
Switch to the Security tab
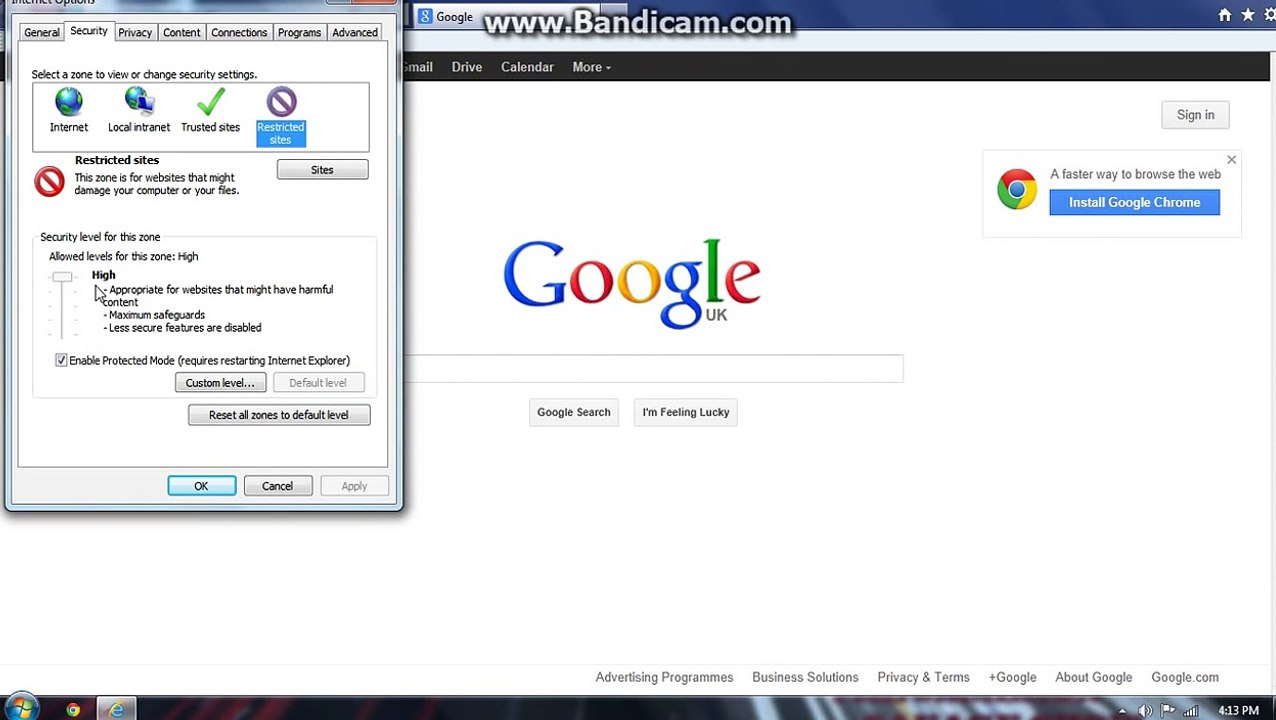tap(89, 31)
